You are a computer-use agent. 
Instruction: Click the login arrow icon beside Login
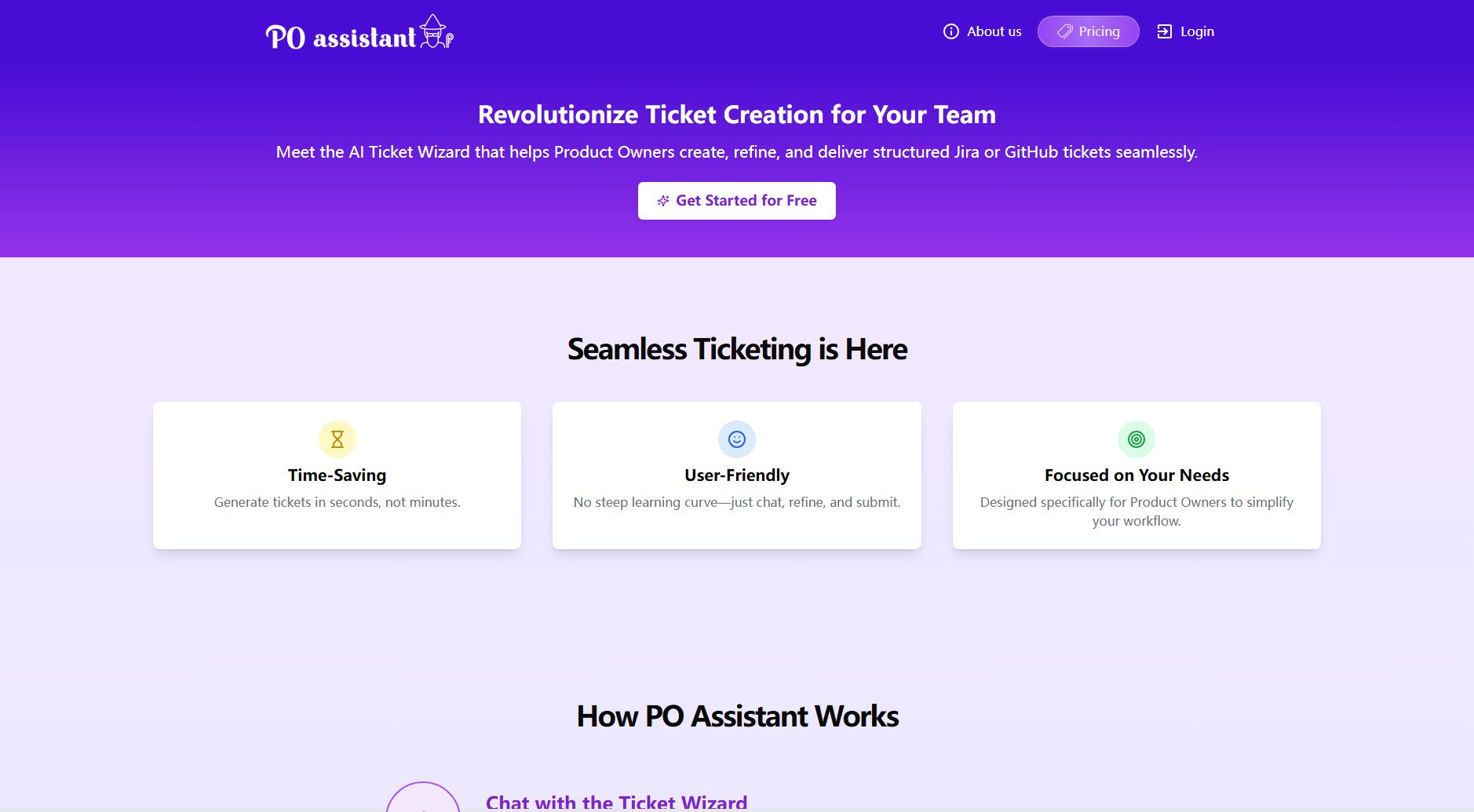point(1163,31)
